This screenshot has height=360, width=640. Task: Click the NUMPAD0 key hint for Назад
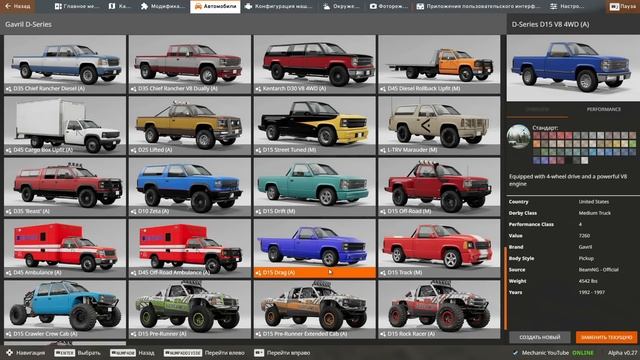tap(123, 353)
